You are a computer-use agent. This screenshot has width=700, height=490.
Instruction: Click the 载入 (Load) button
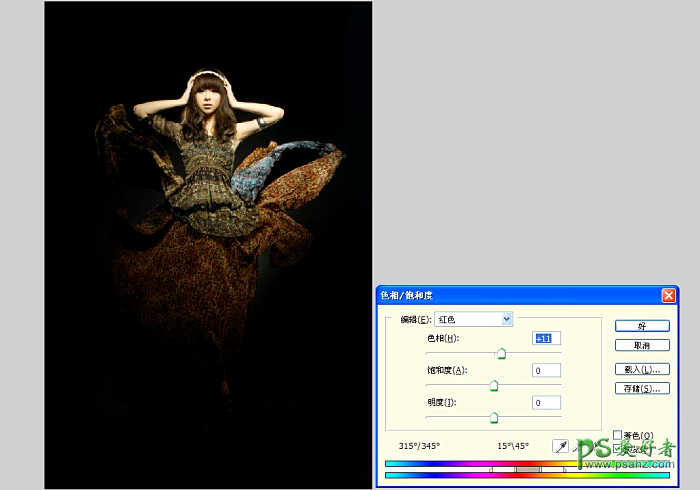(641, 369)
